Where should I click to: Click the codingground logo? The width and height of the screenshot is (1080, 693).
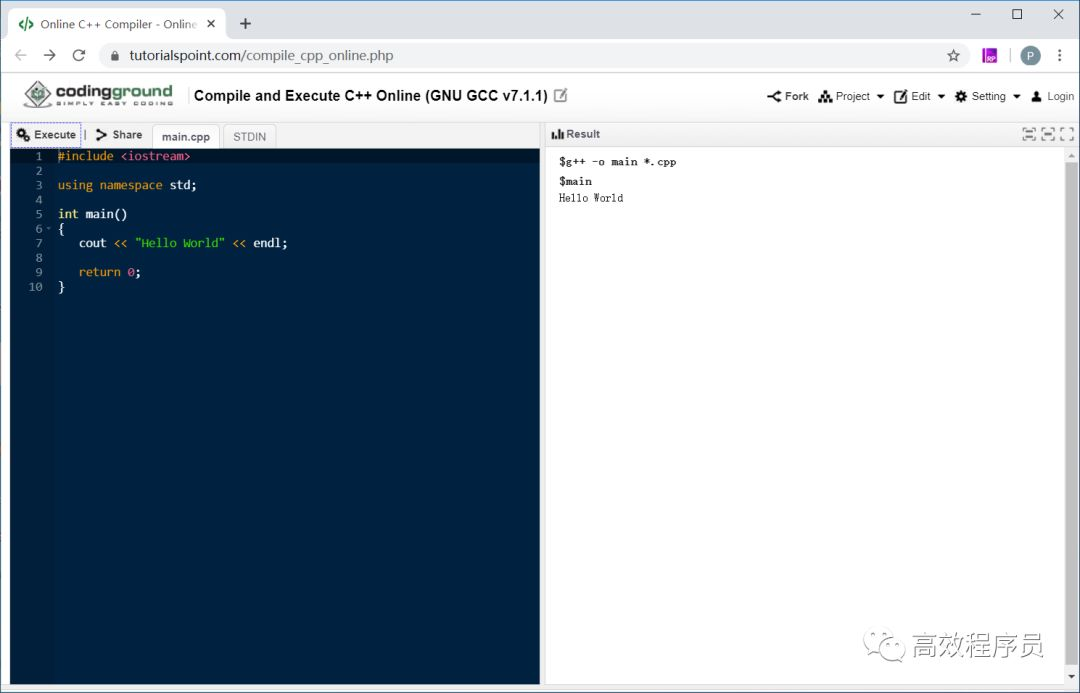pos(98,95)
